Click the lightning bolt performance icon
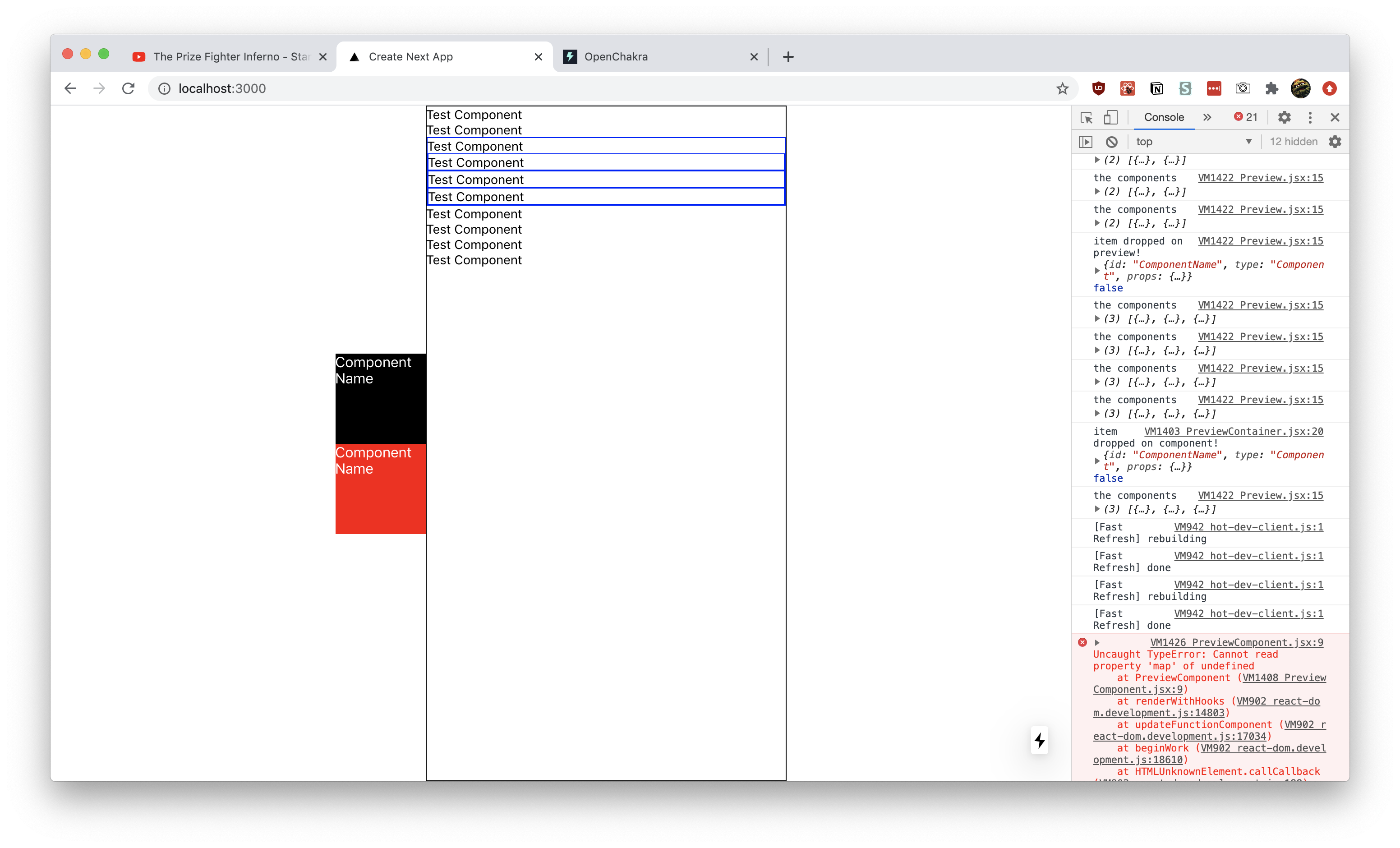The width and height of the screenshot is (1400, 848). click(x=1040, y=740)
